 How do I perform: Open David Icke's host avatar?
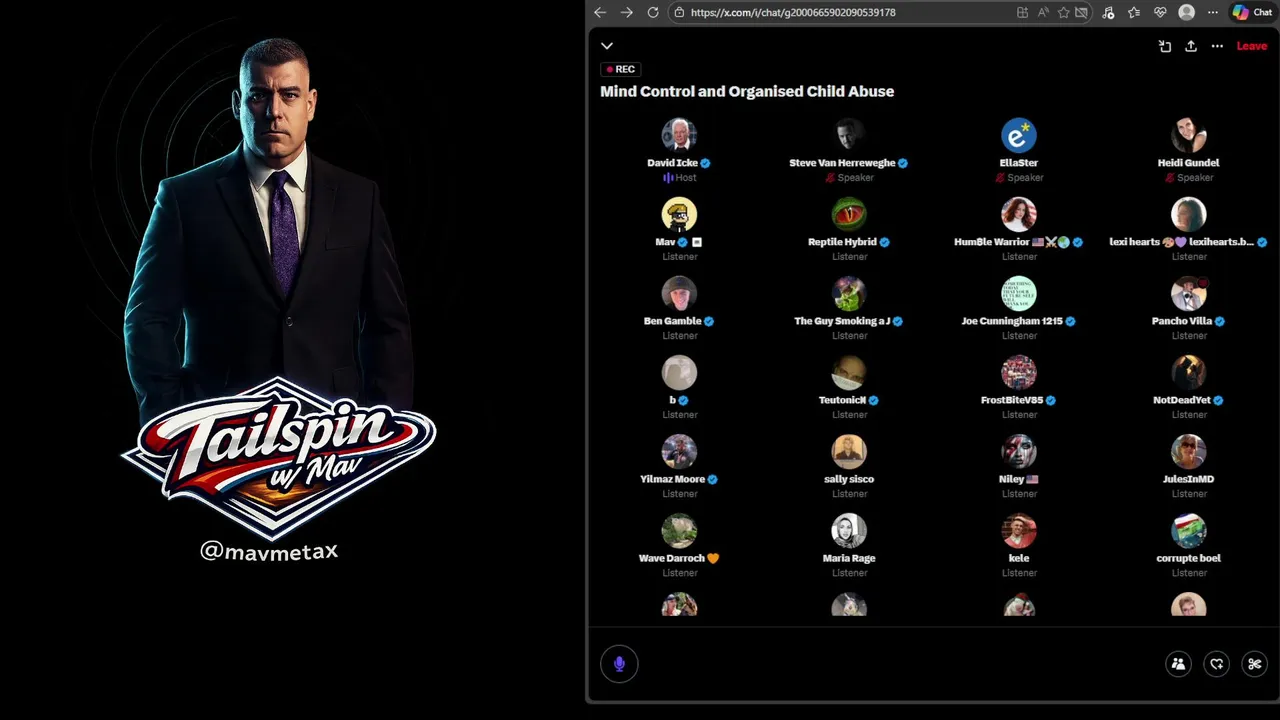coord(679,135)
